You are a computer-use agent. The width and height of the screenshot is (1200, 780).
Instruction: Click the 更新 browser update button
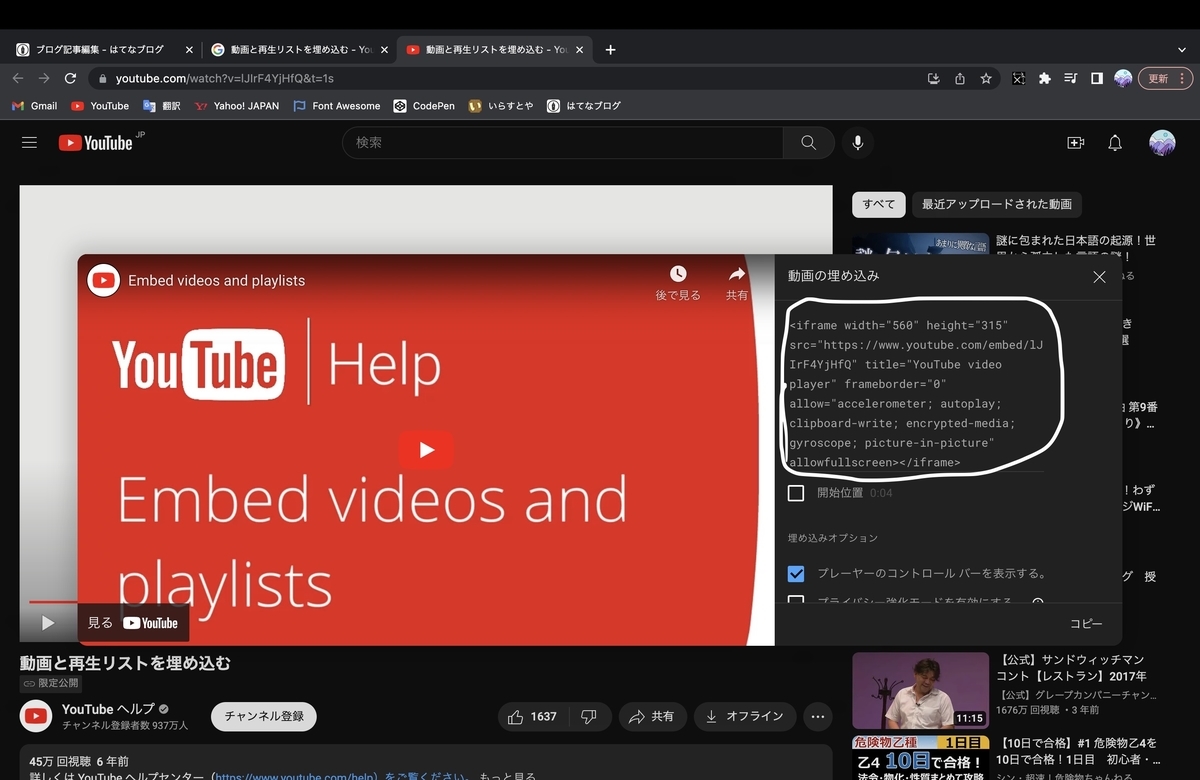(1158, 78)
